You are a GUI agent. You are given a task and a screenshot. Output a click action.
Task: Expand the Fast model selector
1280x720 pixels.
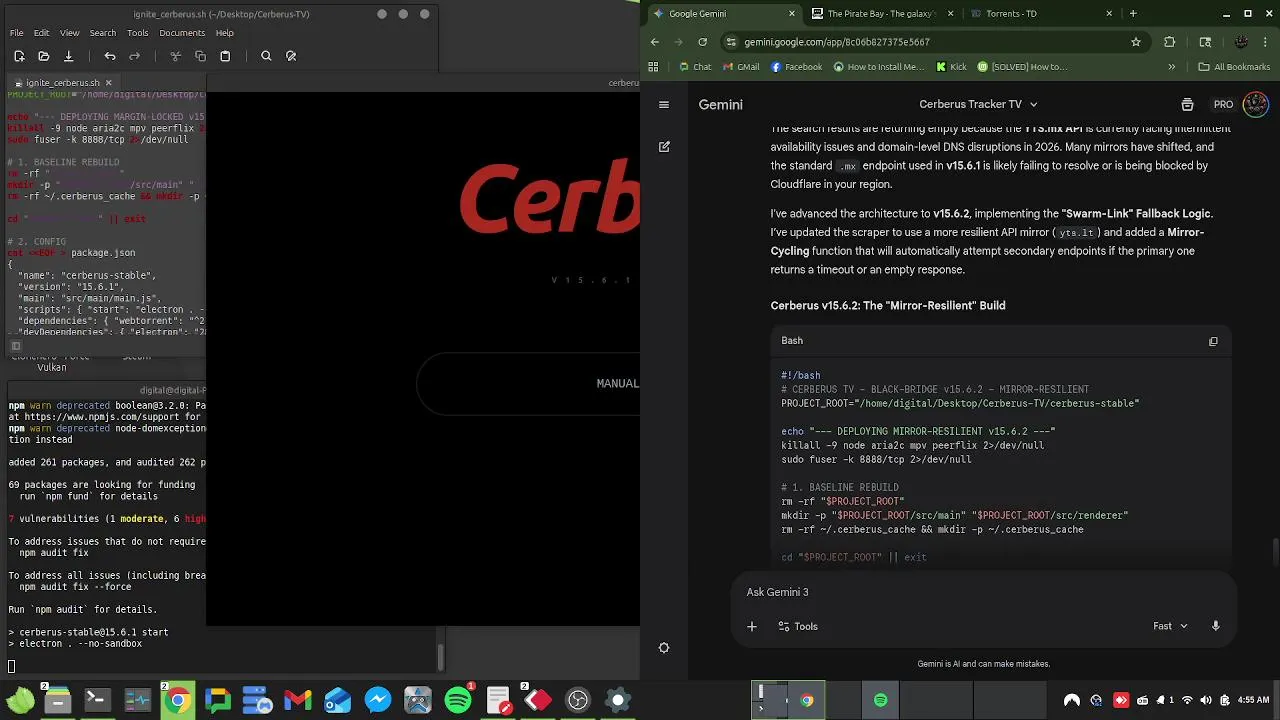tap(1170, 626)
